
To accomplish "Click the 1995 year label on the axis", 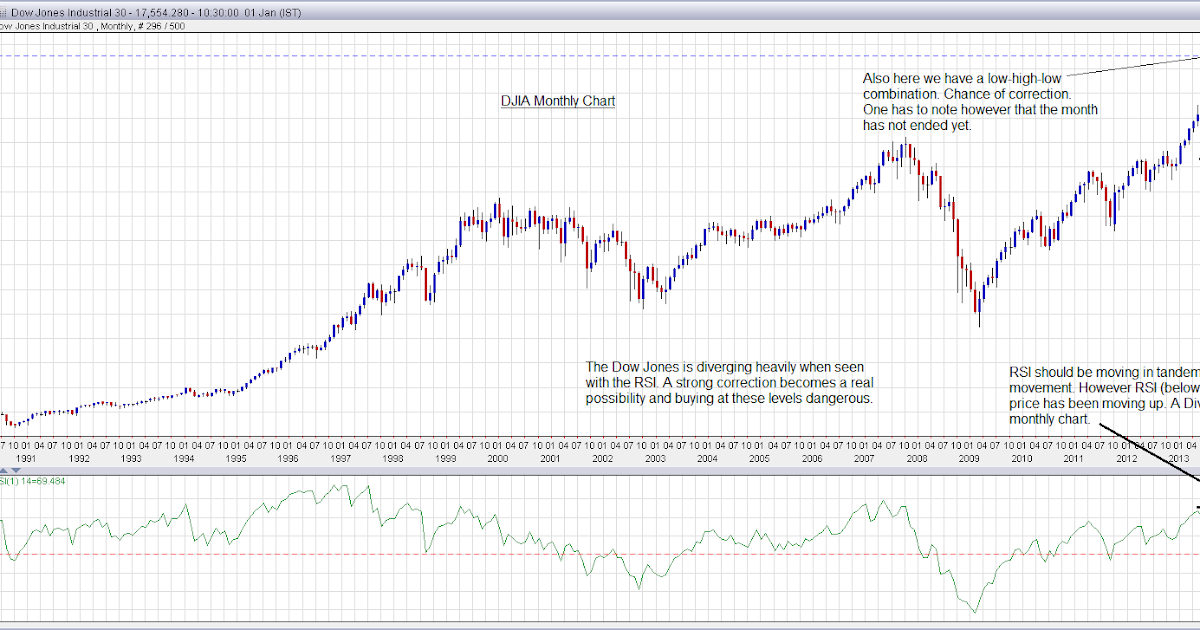I will [x=236, y=459].
